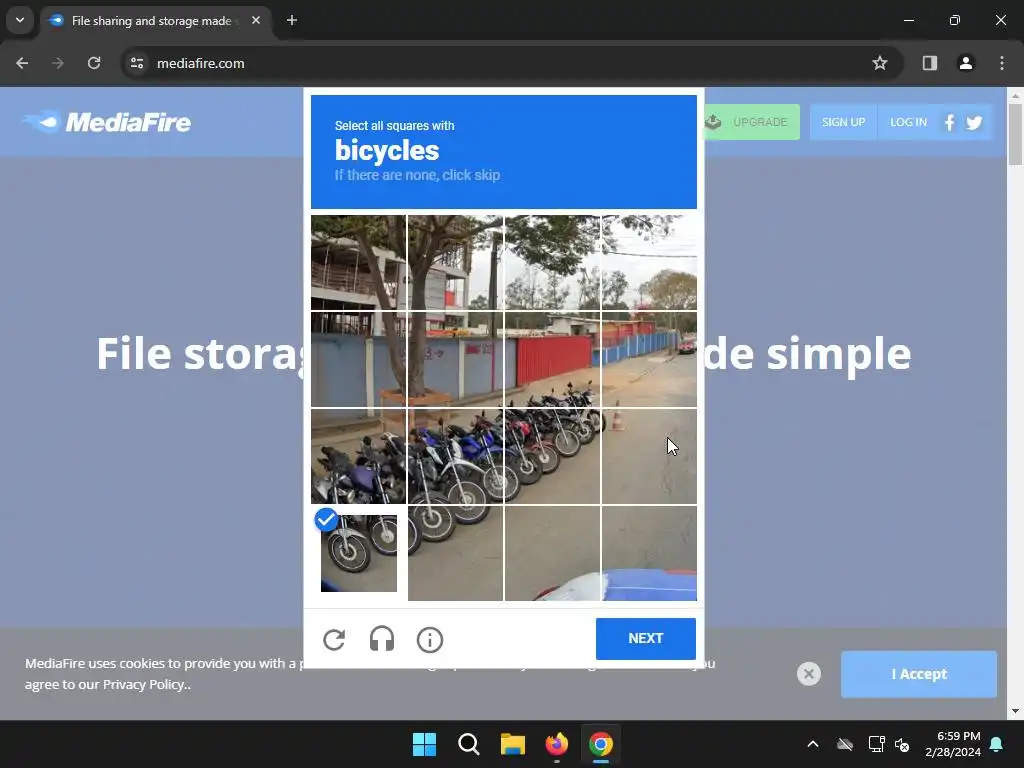Toggle the Chrome side panel
Screen dimensions: 1024x768
click(930, 63)
